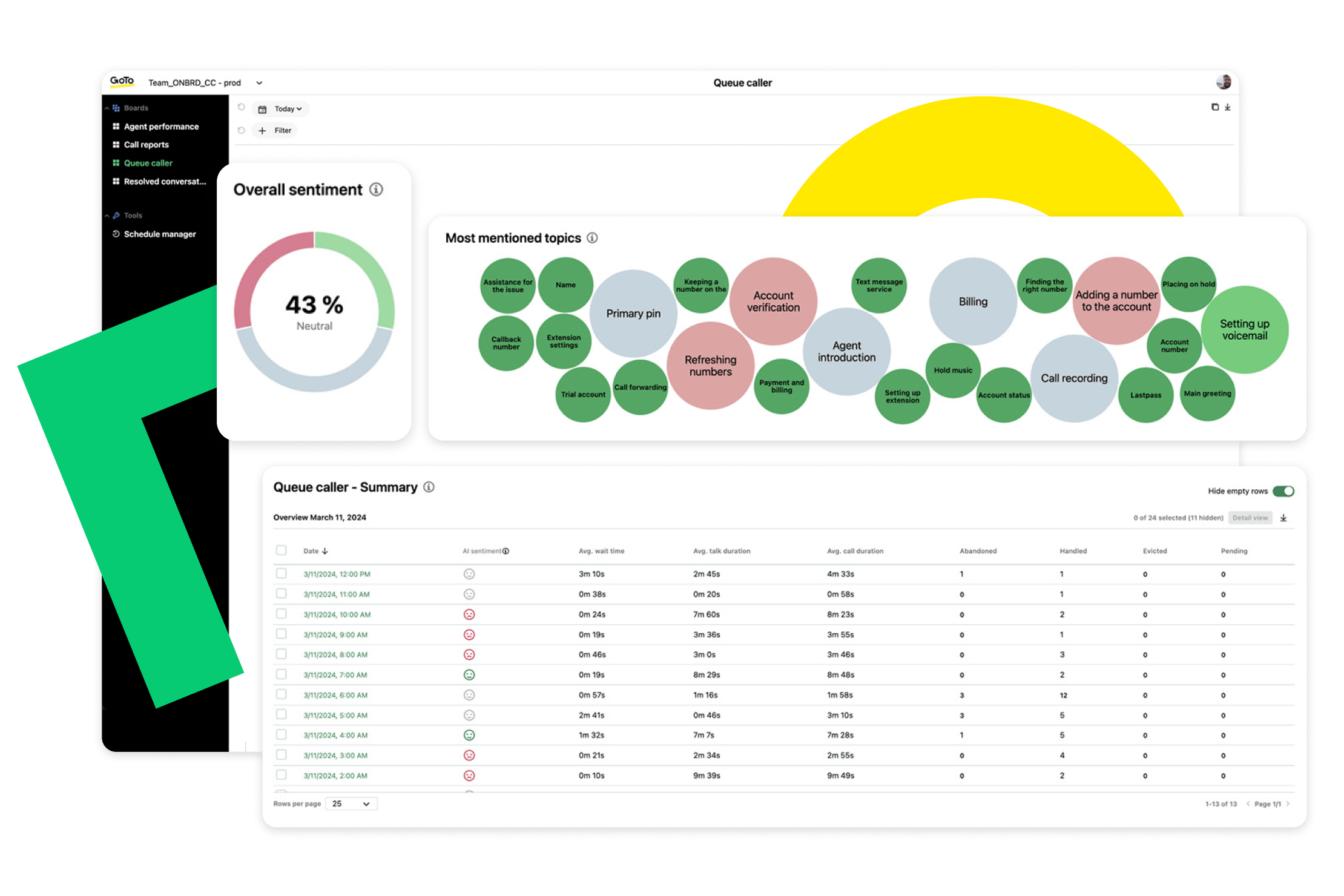Open Call reports from the Boards list
Screen dimensions: 1344x896
tap(146, 144)
